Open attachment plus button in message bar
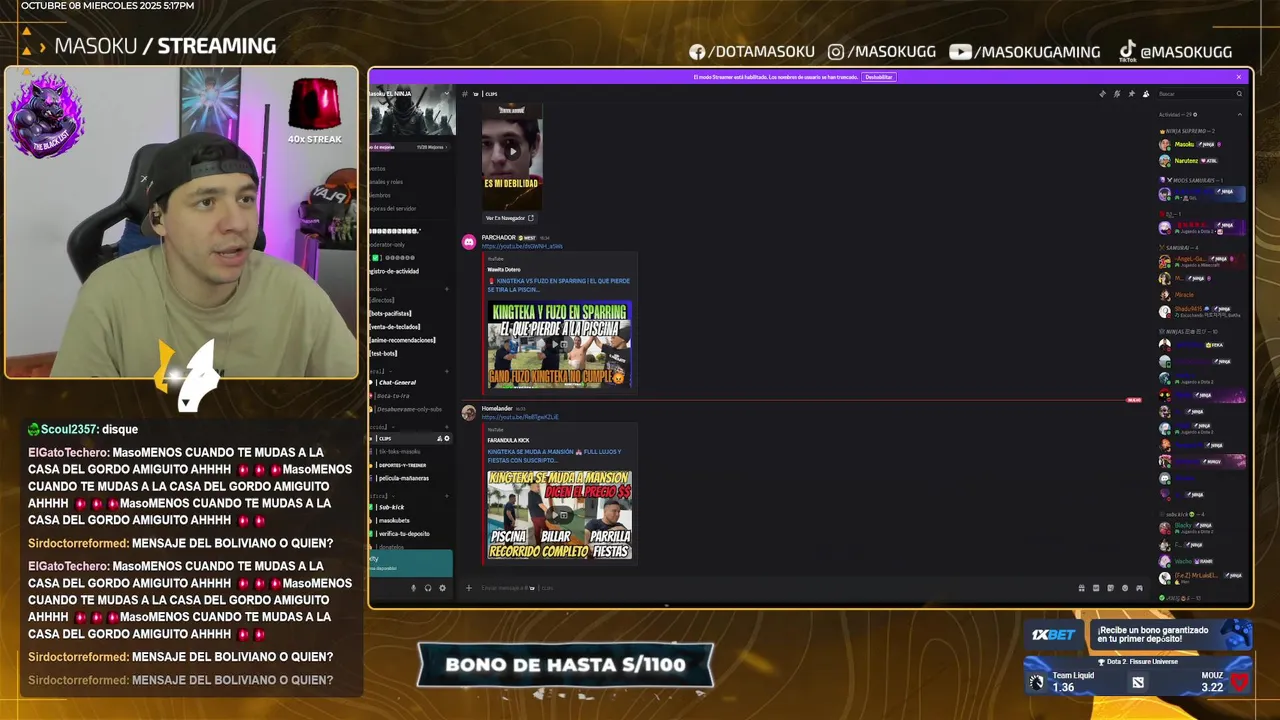 click(469, 588)
